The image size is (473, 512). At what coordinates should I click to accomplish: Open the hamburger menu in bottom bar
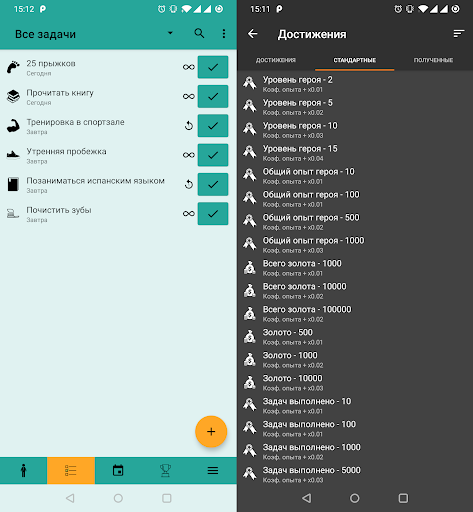coord(213,470)
